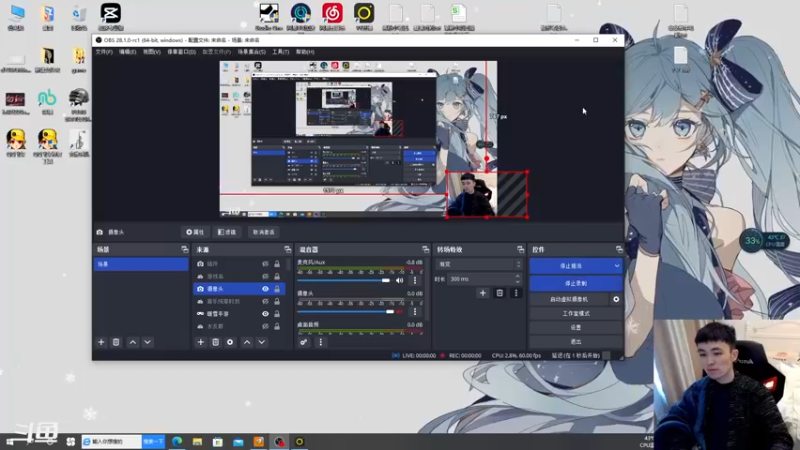This screenshot has height=450, width=800.
Task: Add a transition with plus icon
Action: [483, 293]
